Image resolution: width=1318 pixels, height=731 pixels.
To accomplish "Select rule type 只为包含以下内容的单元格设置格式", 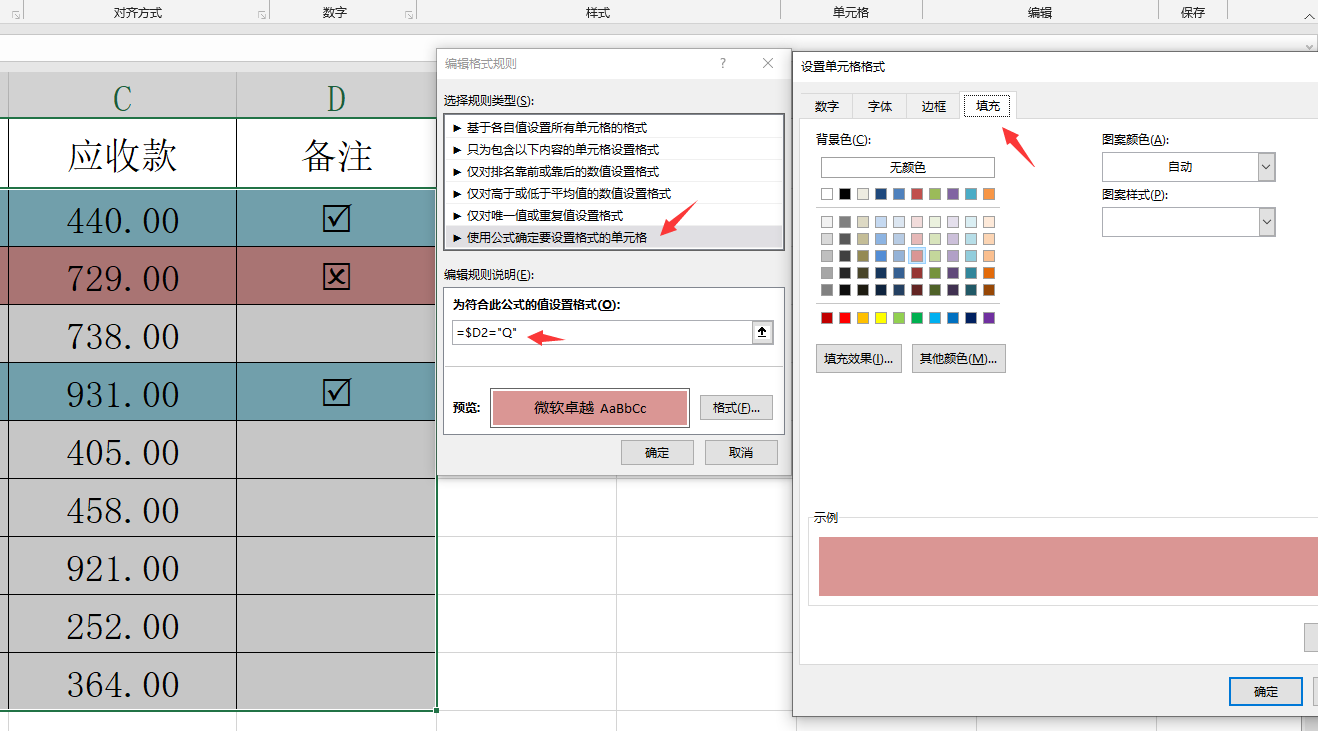I will click(613, 150).
